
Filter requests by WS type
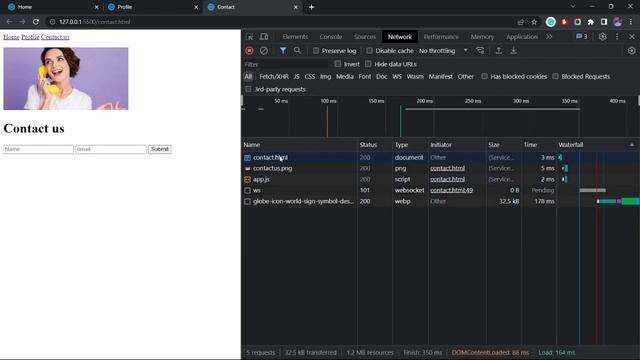coord(397,76)
